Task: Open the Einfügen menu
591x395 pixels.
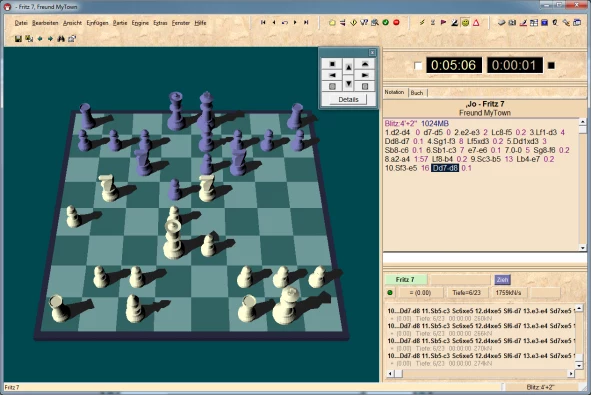Action: pos(97,23)
